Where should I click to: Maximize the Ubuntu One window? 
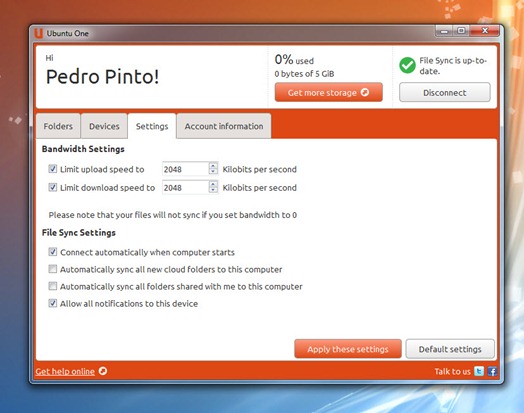coord(461,31)
